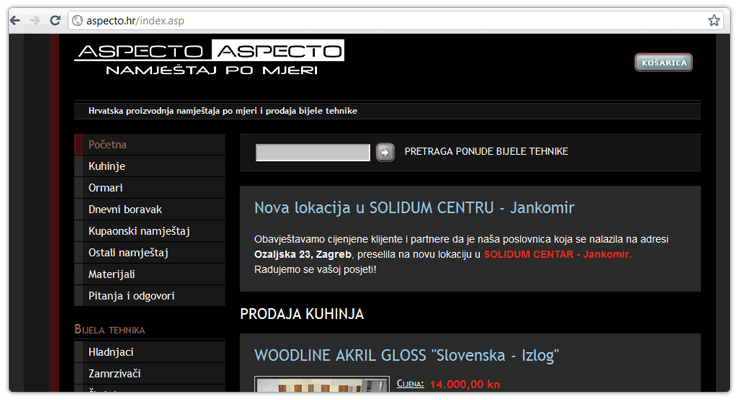The height and width of the screenshot is (400, 740).
Task: Browse the Hladnjaci appliance category
Action: click(x=150, y=352)
